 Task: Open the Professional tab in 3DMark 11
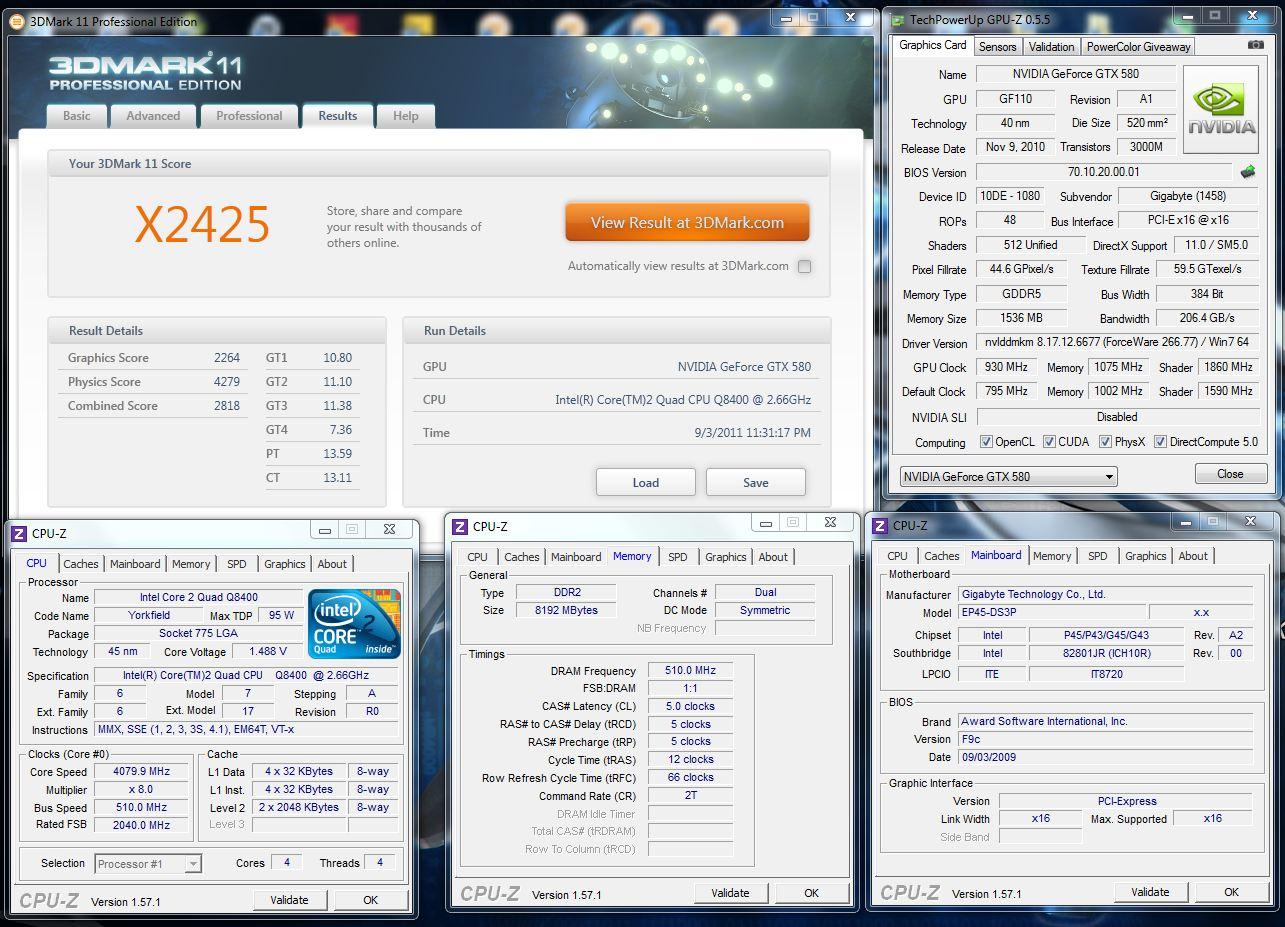click(249, 116)
